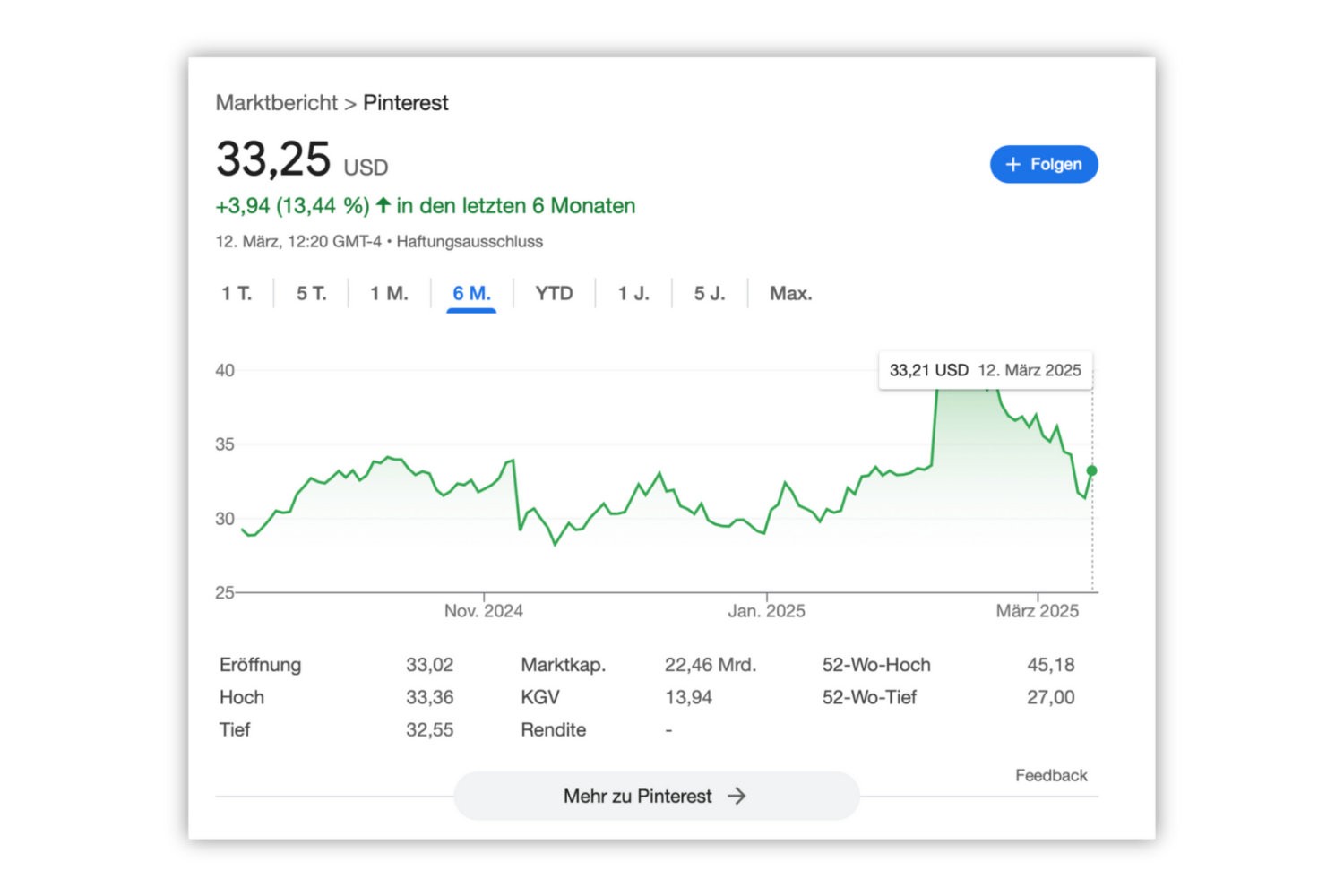Click the März 2025 axis label
Image resolution: width=1344 pixels, height=896 pixels.
pyautogui.click(x=1038, y=611)
